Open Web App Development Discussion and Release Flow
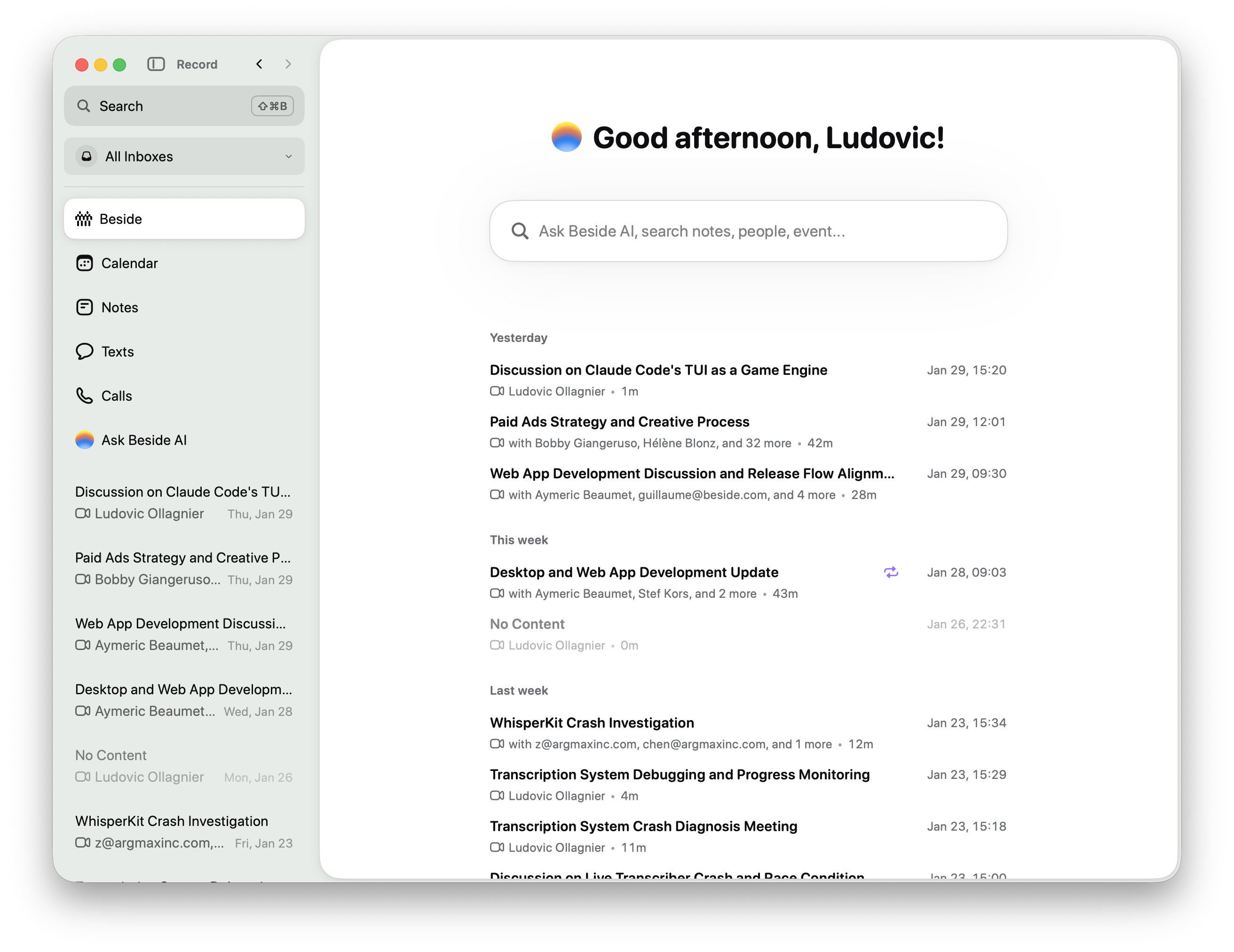The height and width of the screenshot is (952, 1234). [x=748, y=484]
